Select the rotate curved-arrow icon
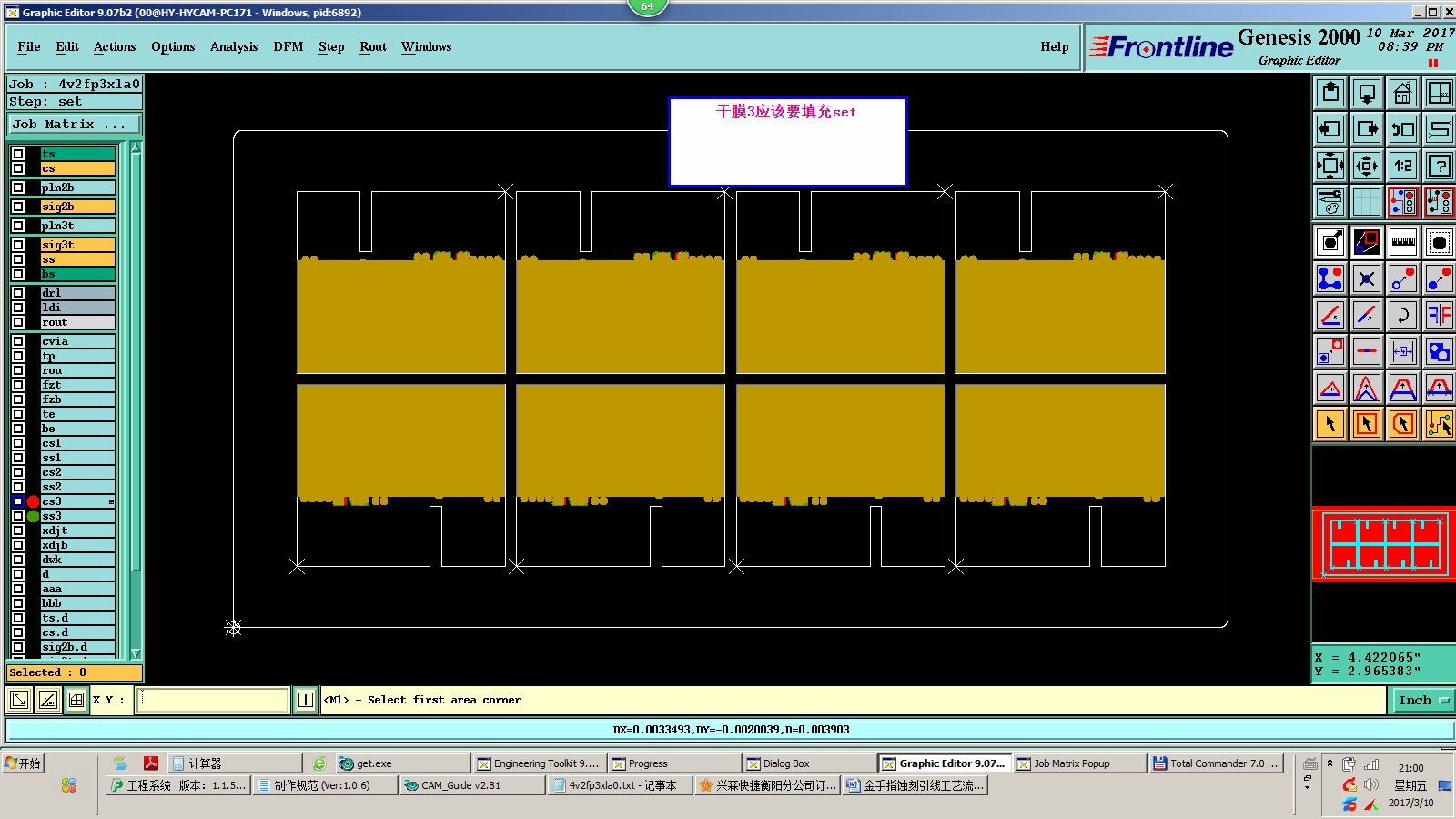Image resolution: width=1456 pixels, height=819 pixels. coord(1403,315)
